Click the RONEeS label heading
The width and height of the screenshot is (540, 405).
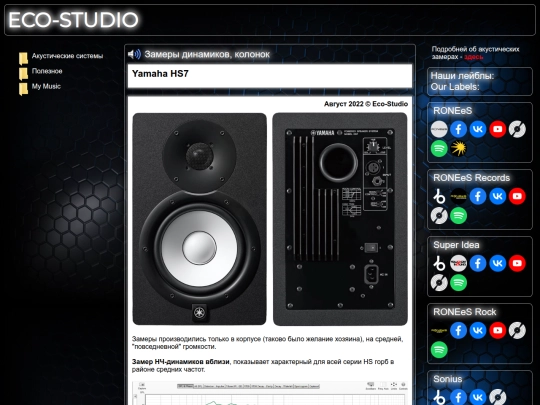pyautogui.click(x=453, y=111)
